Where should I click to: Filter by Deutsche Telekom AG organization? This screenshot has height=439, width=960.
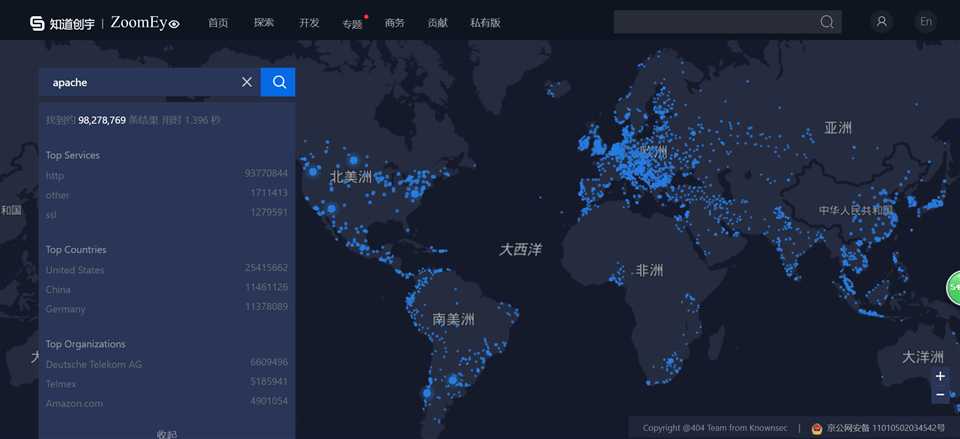pyautogui.click(x=167, y=363)
